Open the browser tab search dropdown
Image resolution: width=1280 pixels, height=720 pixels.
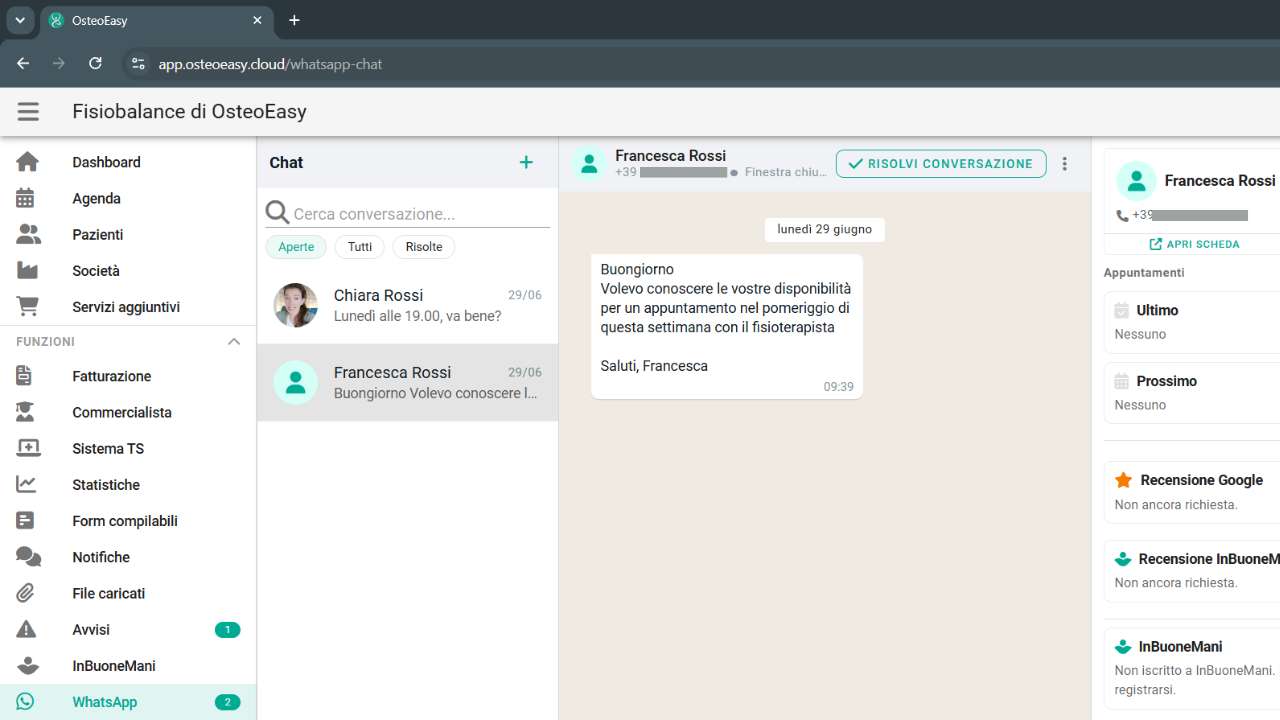click(20, 20)
